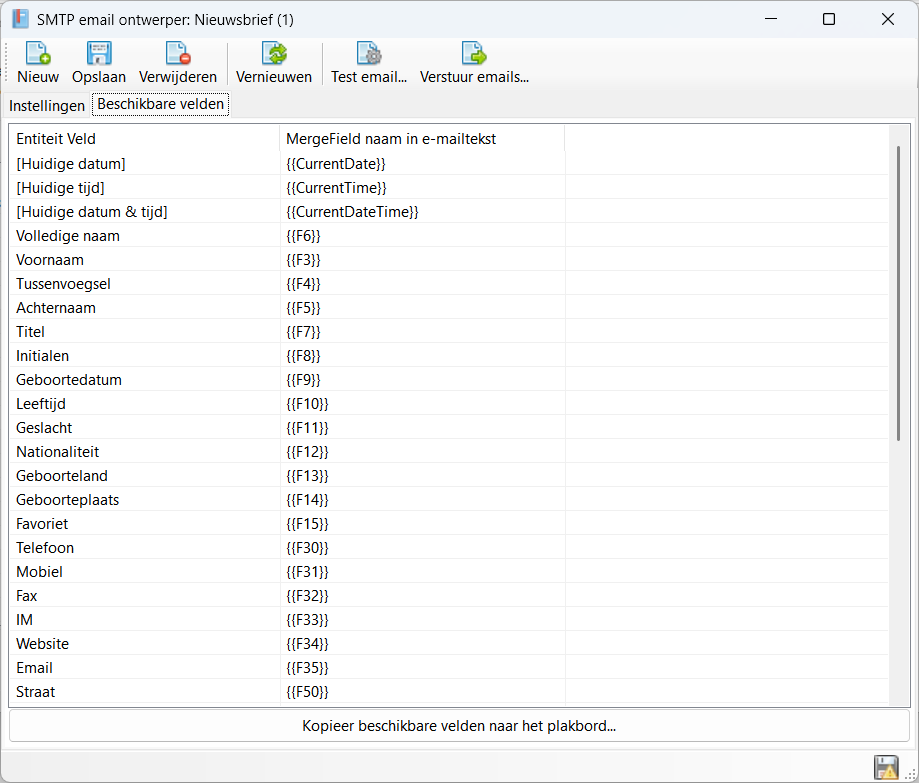This screenshot has width=919, height=783.
Task: Refresh using the Vernieuwen icon
Action: pyautogui.click(x=274, y=55)
